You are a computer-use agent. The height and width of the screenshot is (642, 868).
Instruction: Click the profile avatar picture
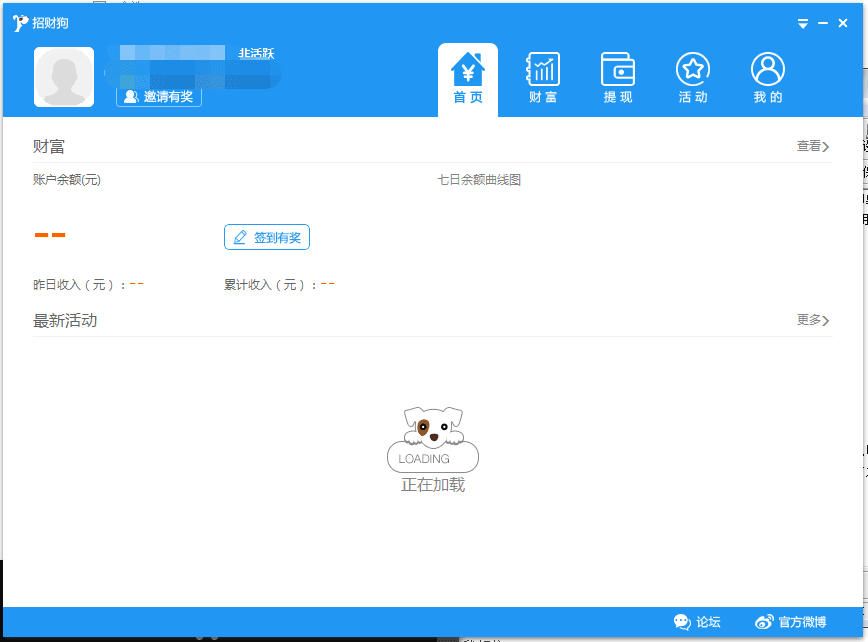point(62,76)
